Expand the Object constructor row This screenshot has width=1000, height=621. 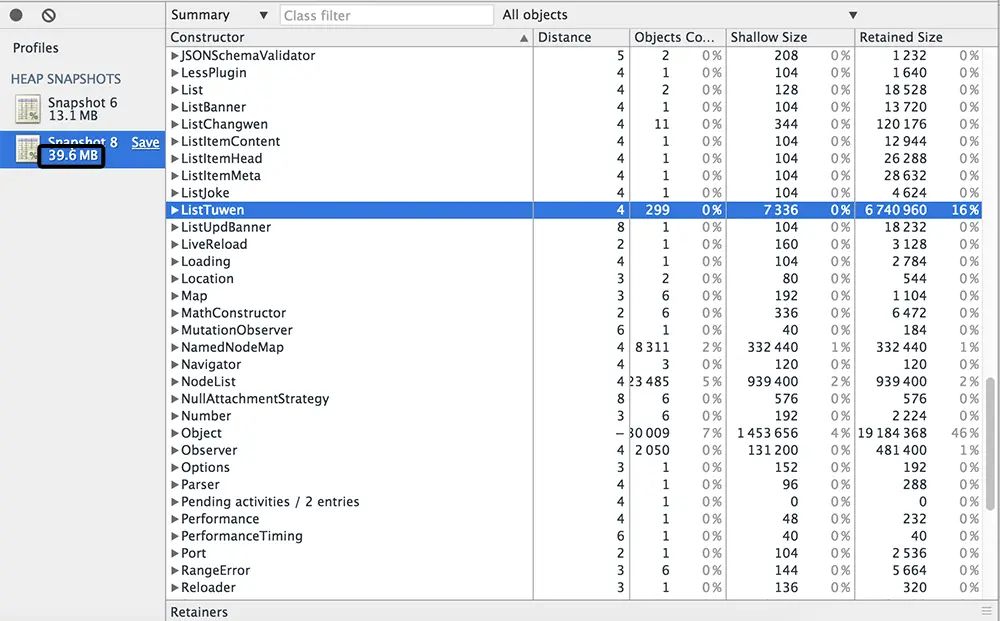[x=176, y=433]
